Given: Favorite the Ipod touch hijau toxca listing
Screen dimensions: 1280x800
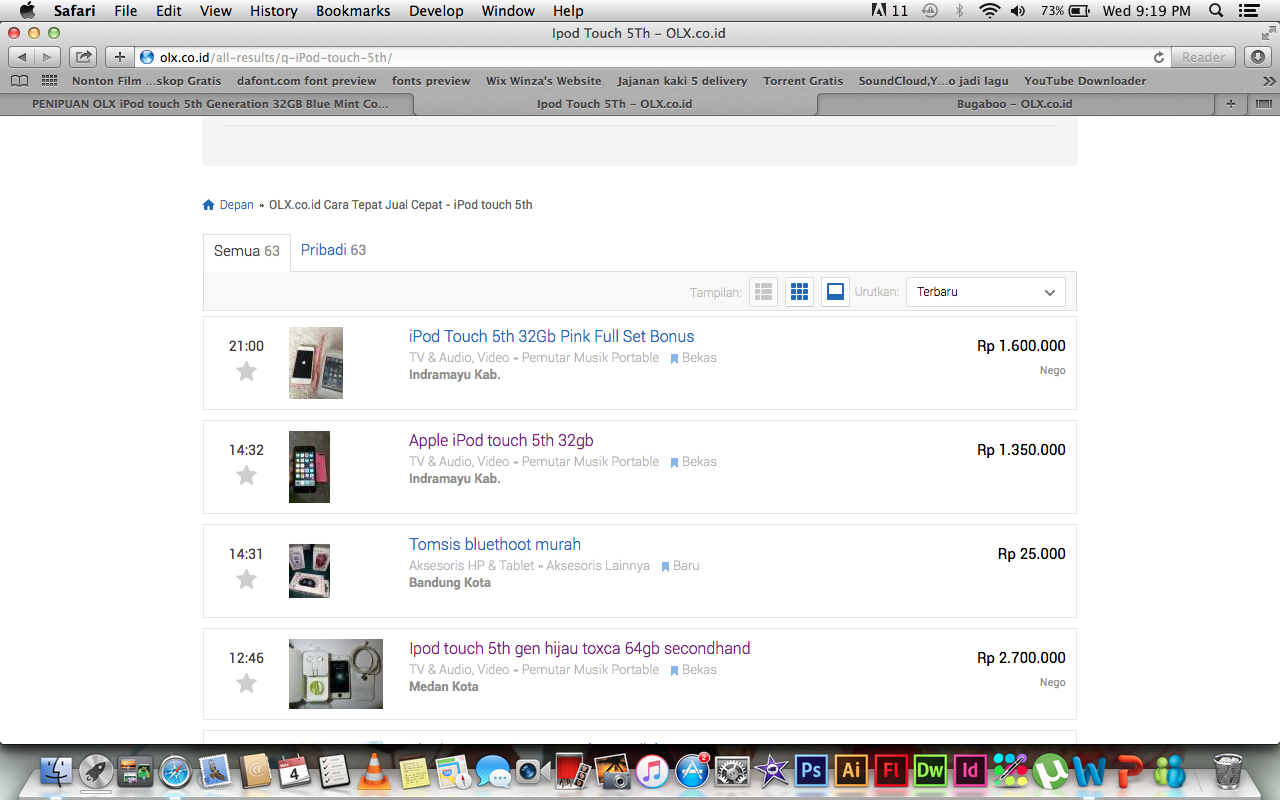Looking at the screenshot, I should click(x=246, y=684).
